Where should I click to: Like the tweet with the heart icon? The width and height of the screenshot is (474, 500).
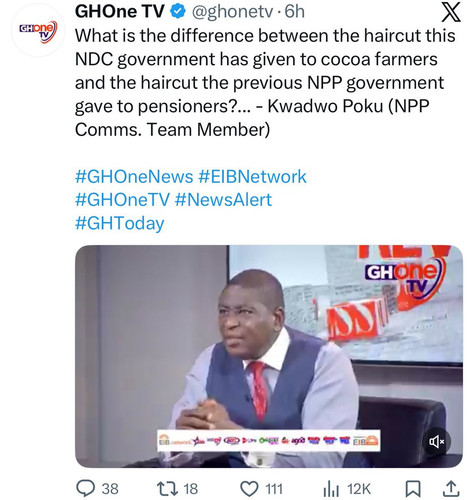[249, 489]
